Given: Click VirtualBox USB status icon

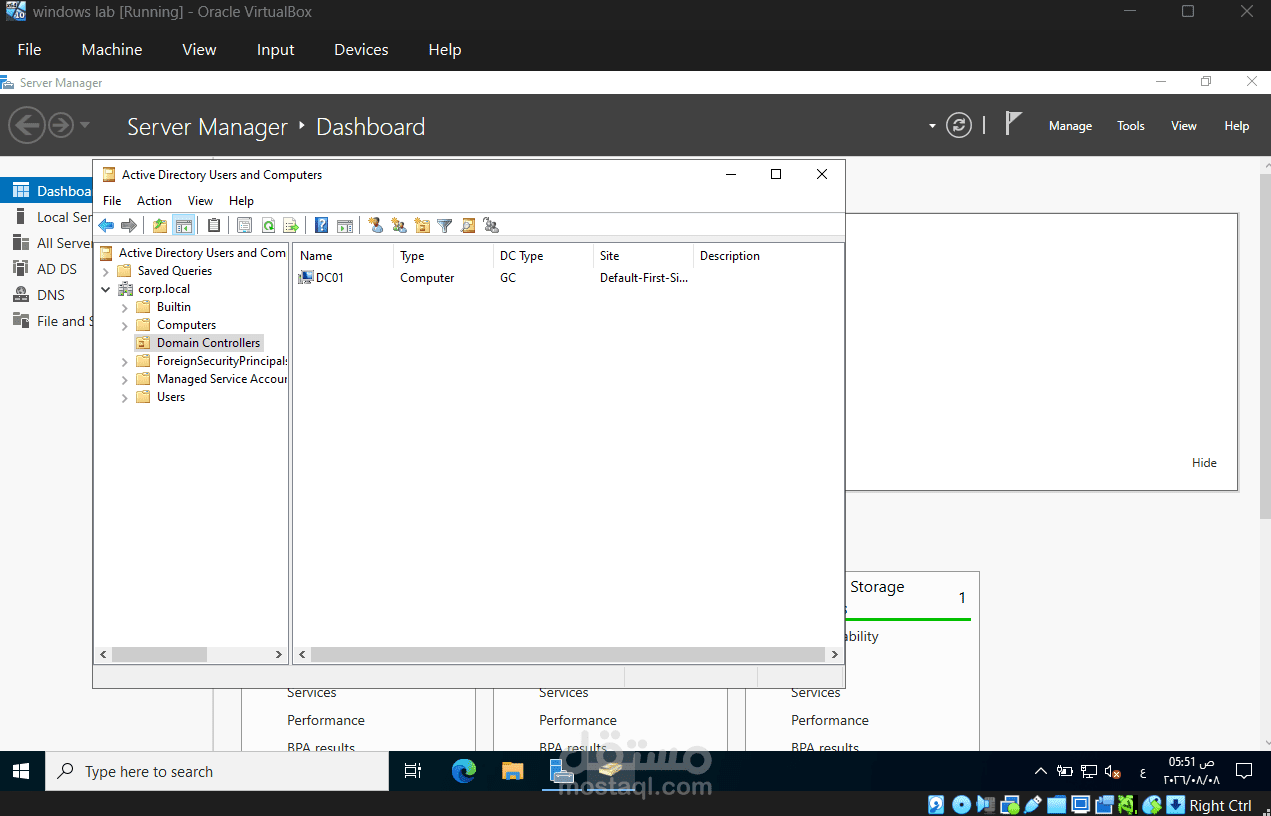Looking at the screenshot, I should click(1034, 805).
